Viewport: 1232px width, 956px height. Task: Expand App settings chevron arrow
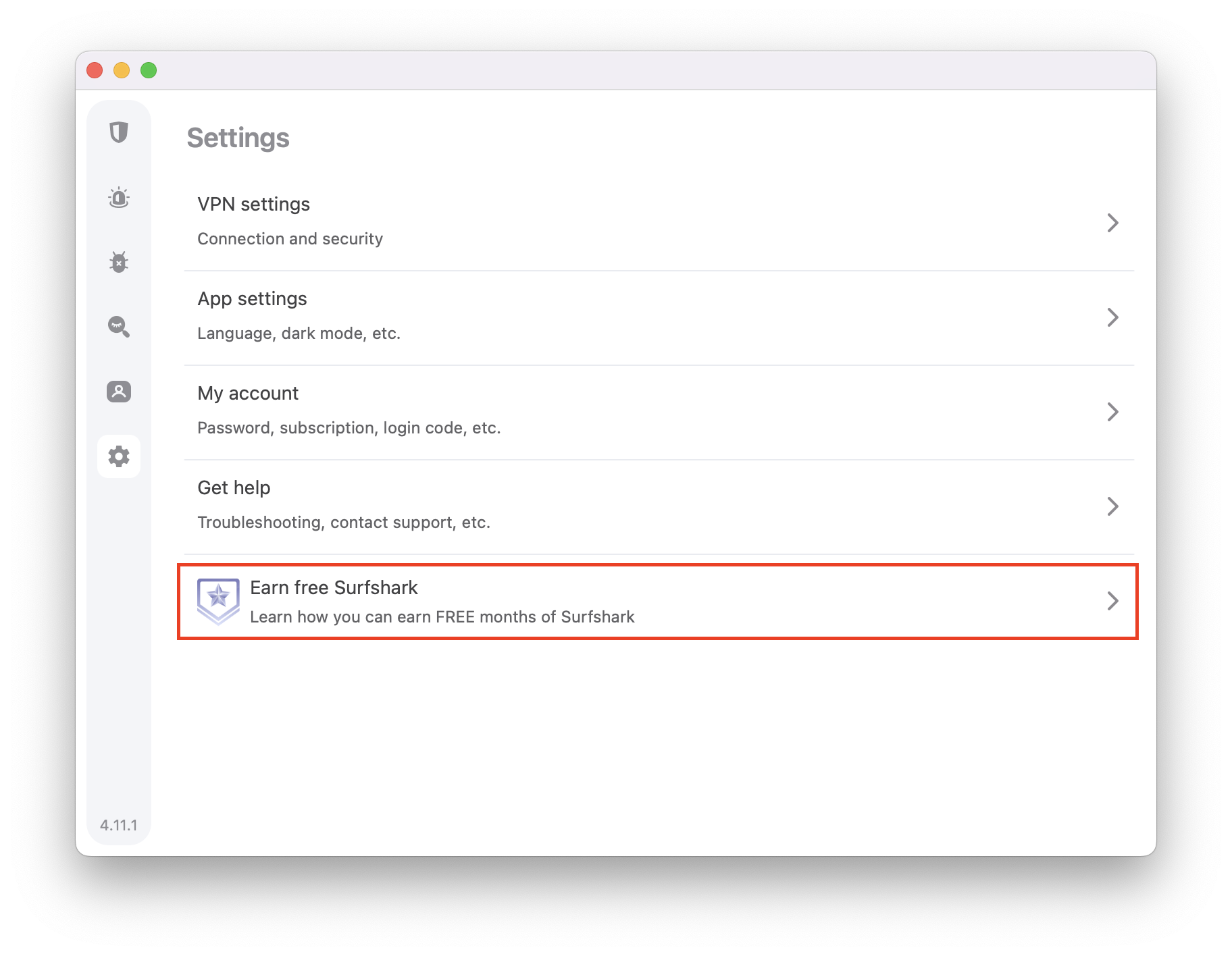pos(1113,317)
